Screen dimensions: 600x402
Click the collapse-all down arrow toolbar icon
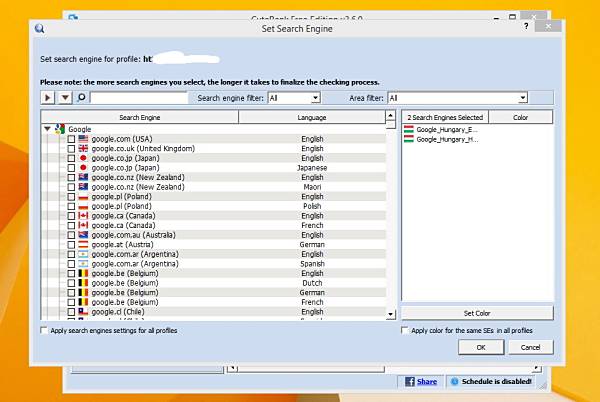(65, 98)
